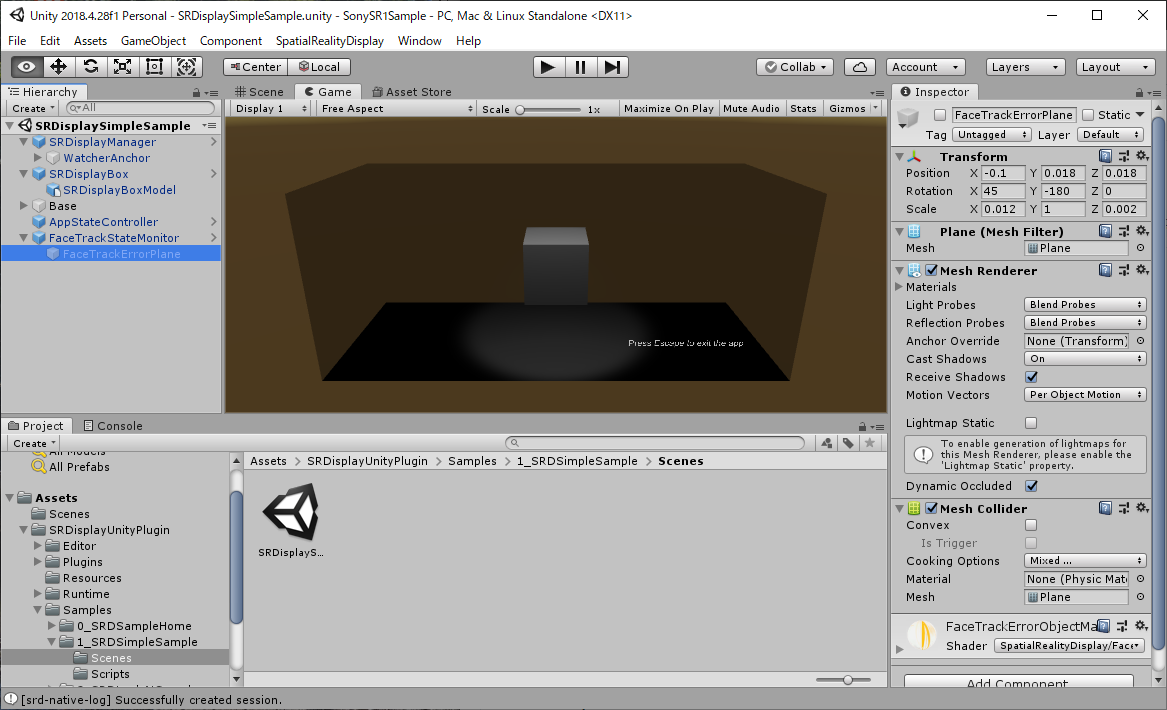Open the GameObject menu
Screen dimensions: 1167x710
153,41
